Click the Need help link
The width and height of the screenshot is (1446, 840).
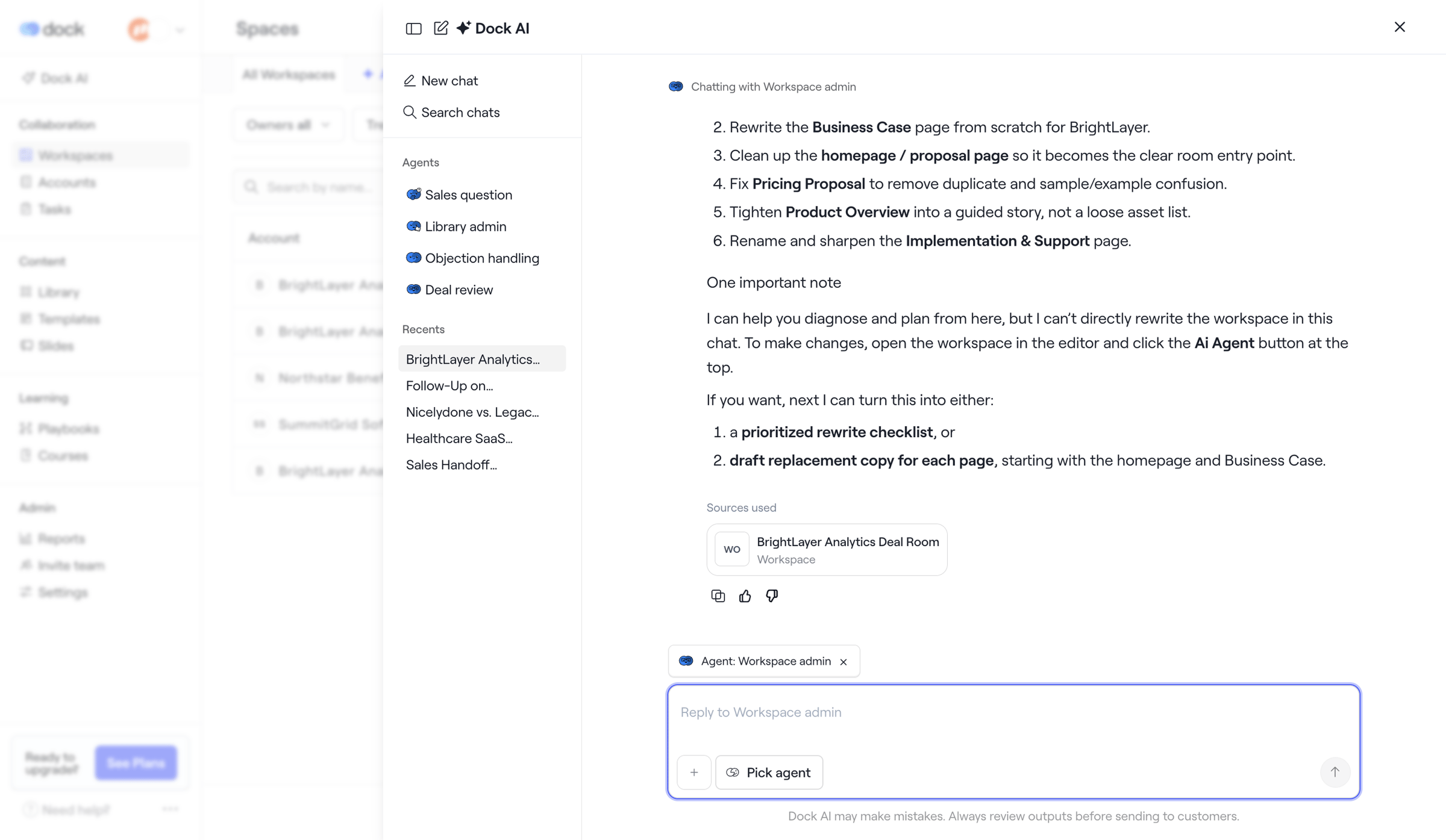pyautogui.click(x=67, y=810)
